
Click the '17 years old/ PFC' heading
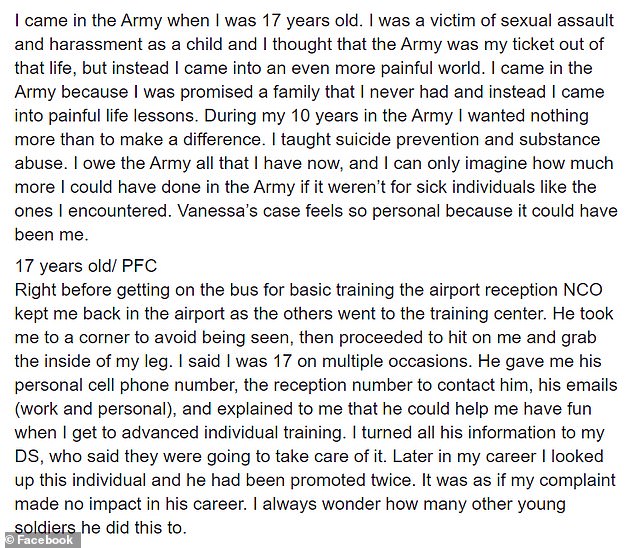click(86, 266)
